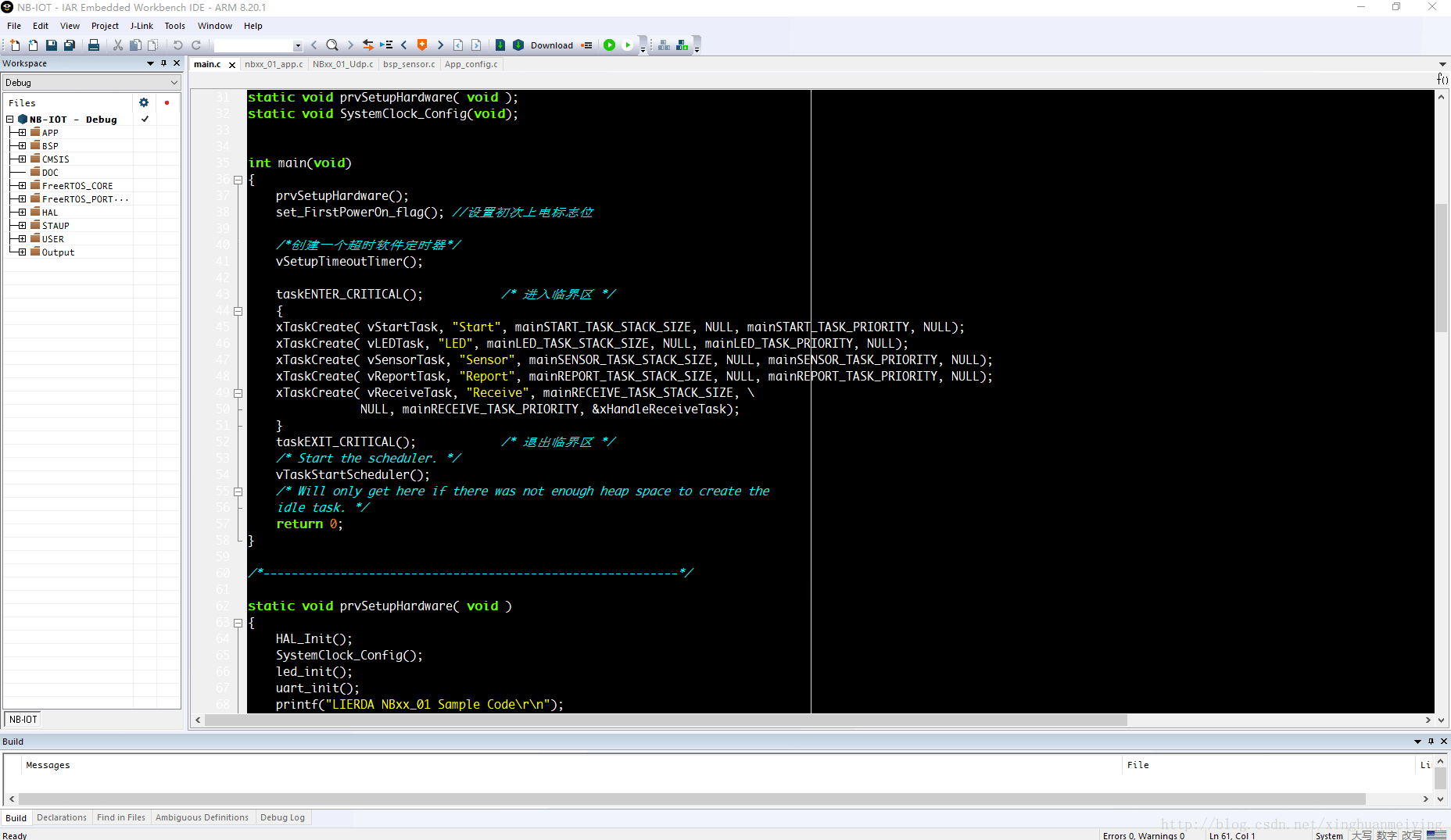
Task: Expand the BSP folder in workspace tree
Action: [22, 146]
